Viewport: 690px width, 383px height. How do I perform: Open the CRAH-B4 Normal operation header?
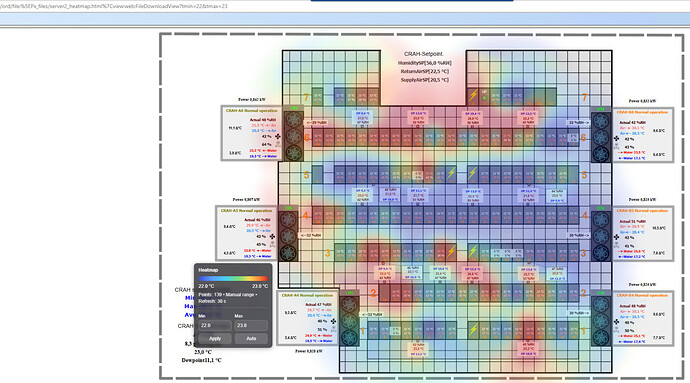coord(642,295)
